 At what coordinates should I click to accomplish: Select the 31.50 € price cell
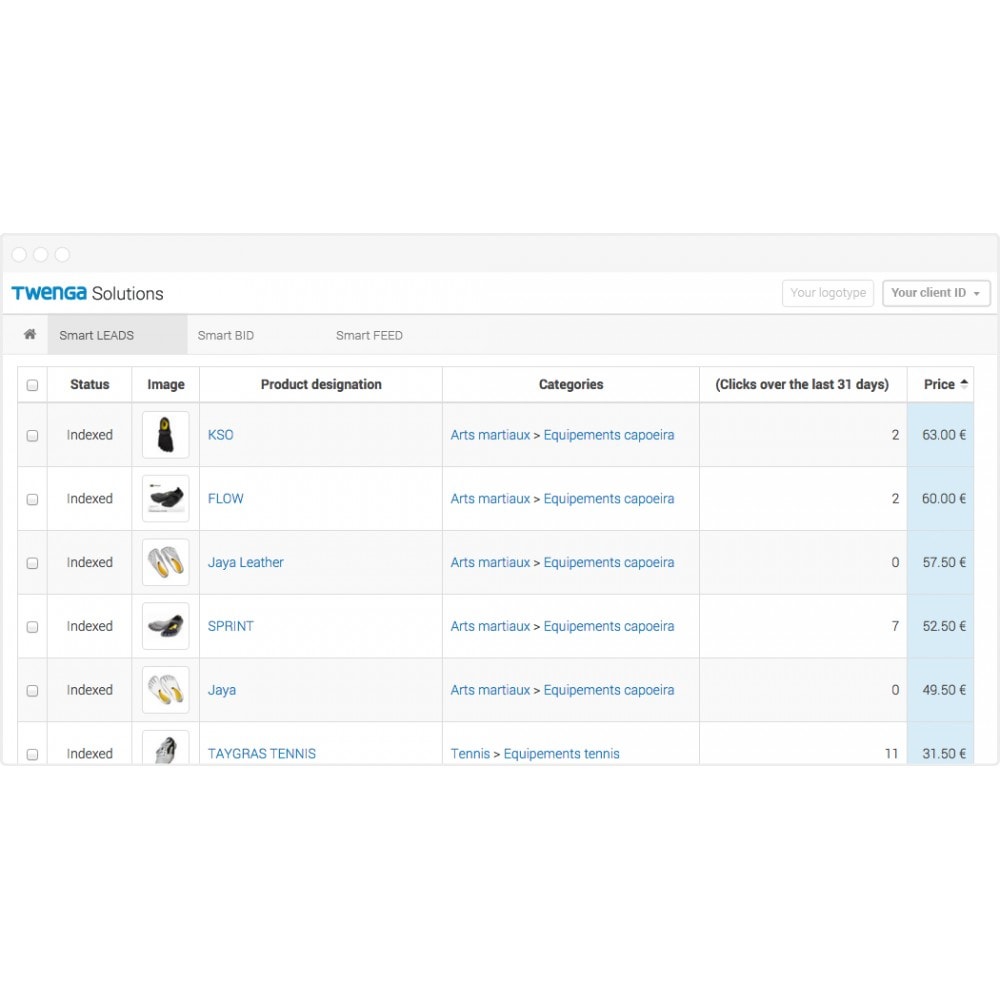tap(941, 744)
